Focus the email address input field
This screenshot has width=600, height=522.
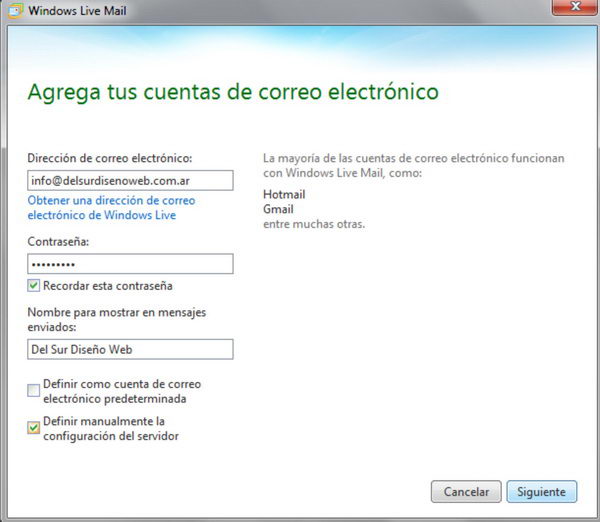tap(130, 180)
